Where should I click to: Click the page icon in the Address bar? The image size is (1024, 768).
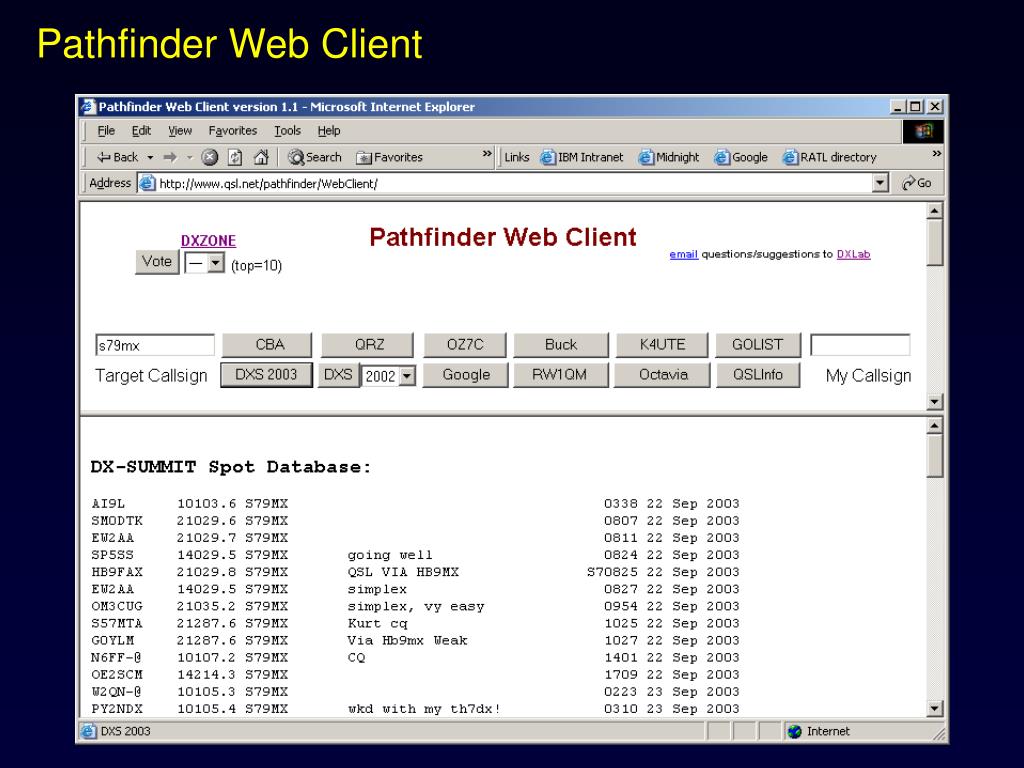point(148,184)
